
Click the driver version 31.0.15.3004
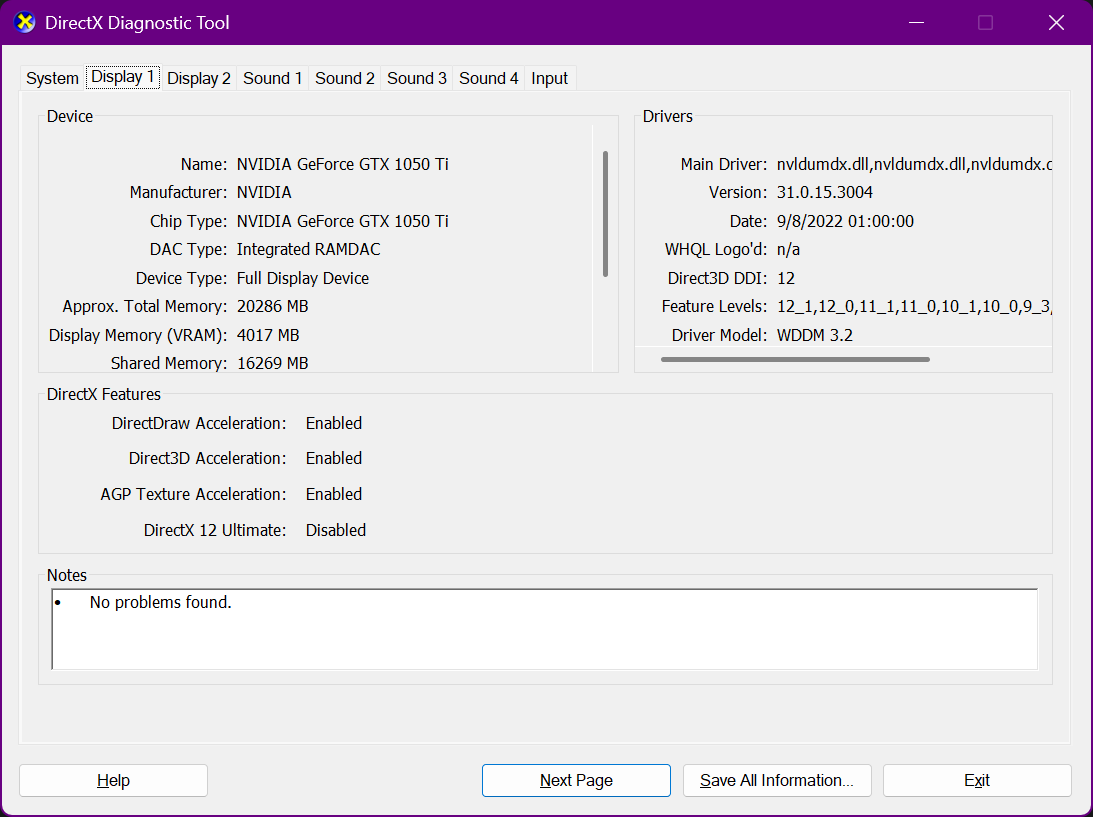click(825, 192)
